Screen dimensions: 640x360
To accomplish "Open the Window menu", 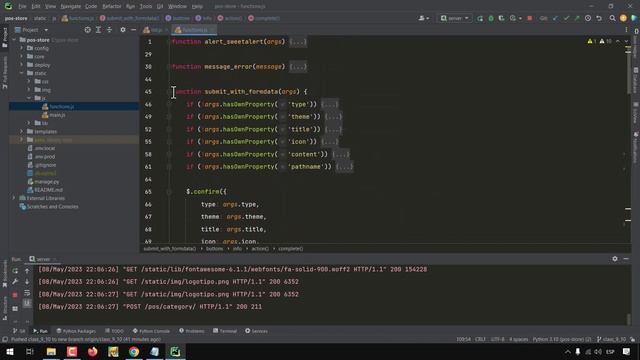I will pos(177,6).
